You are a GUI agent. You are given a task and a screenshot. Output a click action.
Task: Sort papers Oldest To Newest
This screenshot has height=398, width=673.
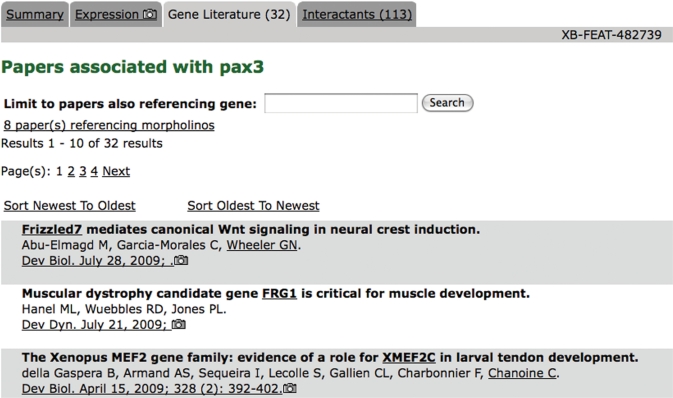253,206
